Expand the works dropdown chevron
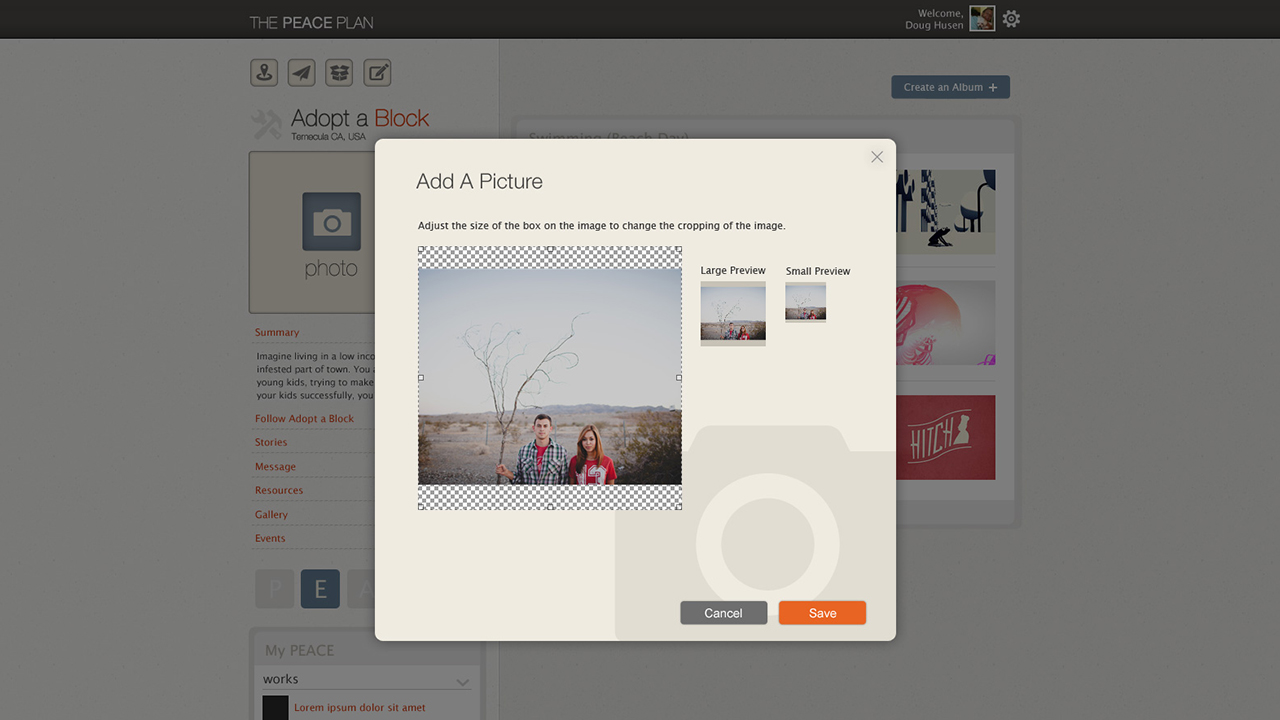Screen dimensions: 1280x720 pyautogui.click(x=462, y=682)
